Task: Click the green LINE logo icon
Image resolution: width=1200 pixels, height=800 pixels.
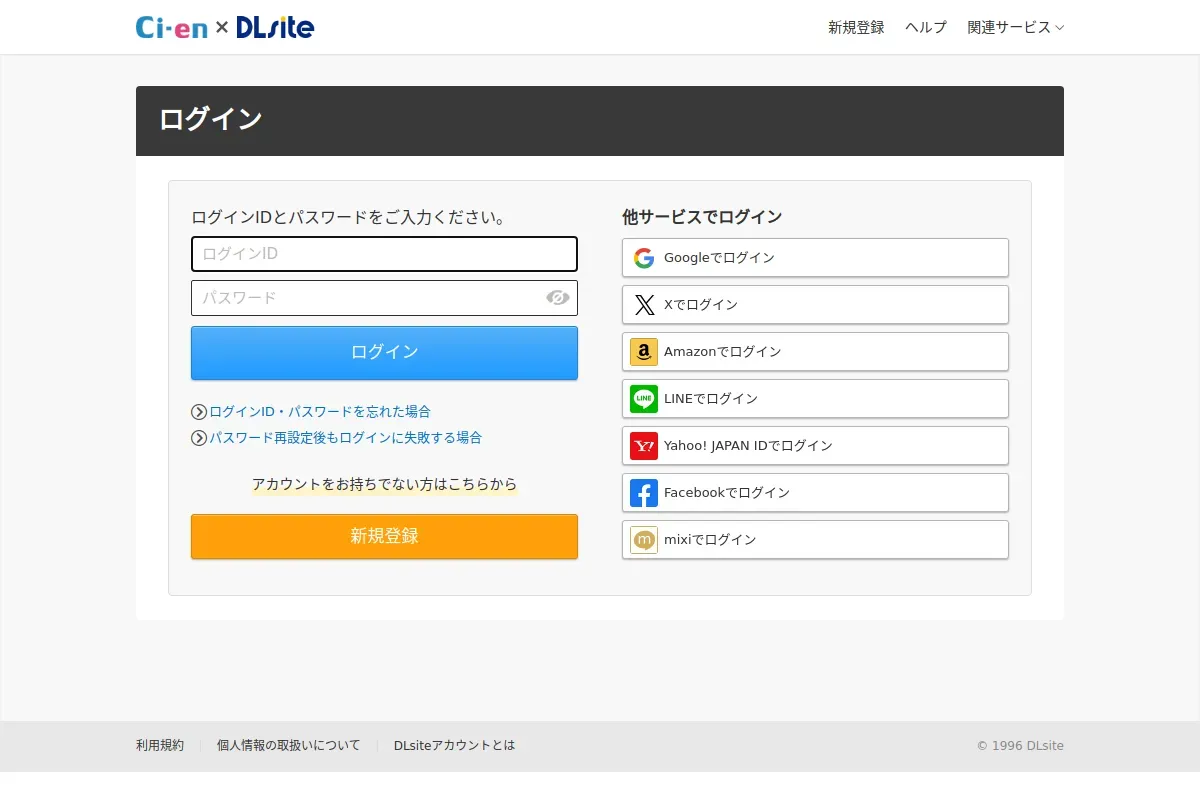Action: click(644, 399)
